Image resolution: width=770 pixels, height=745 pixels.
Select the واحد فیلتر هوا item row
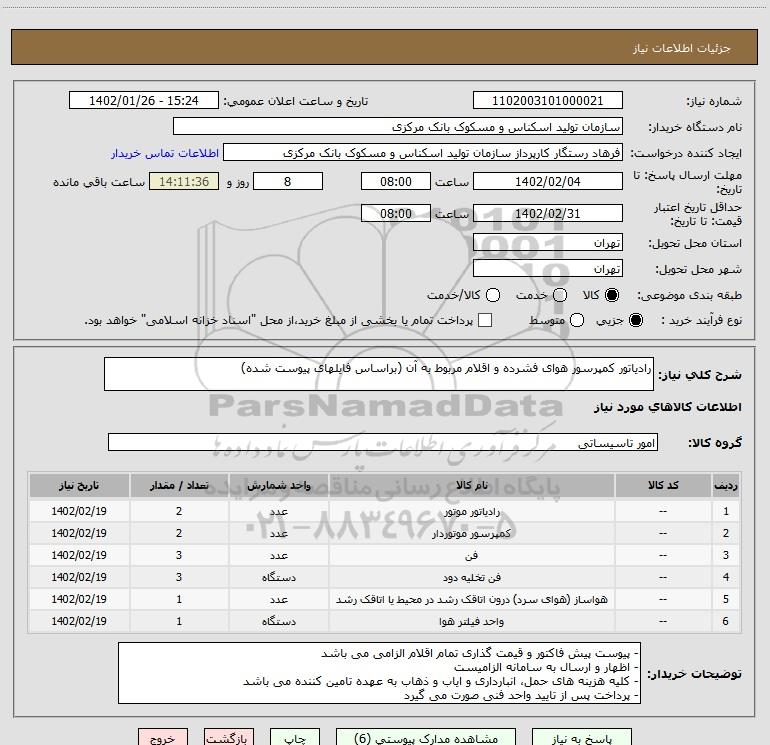click(385, 621)
